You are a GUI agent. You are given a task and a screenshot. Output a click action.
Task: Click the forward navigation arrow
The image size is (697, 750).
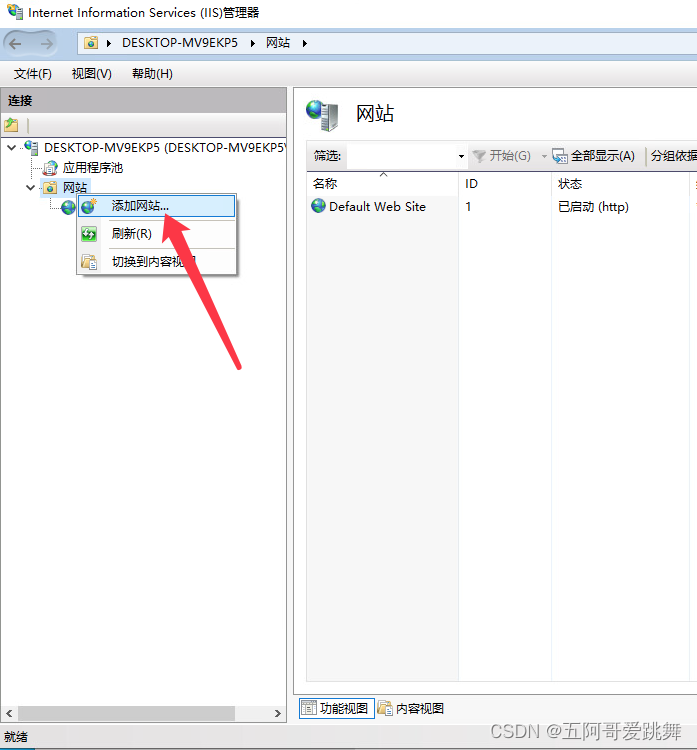click(46, 44)
